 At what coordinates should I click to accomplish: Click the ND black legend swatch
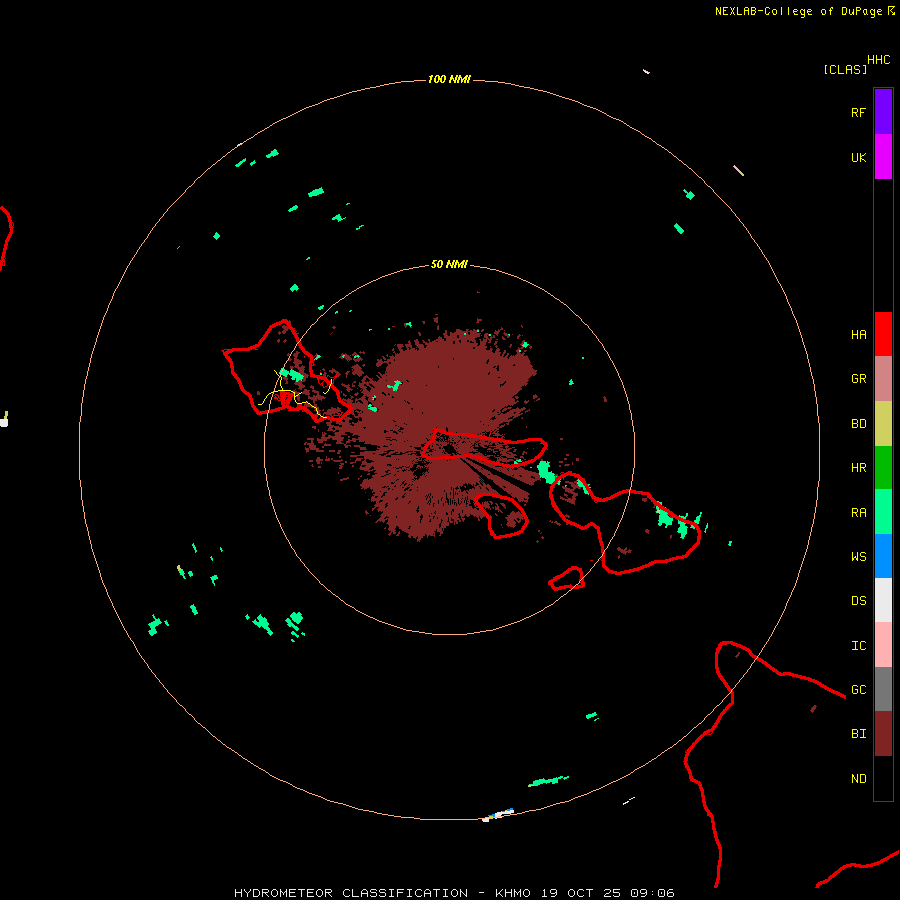[x=883, y=778]
